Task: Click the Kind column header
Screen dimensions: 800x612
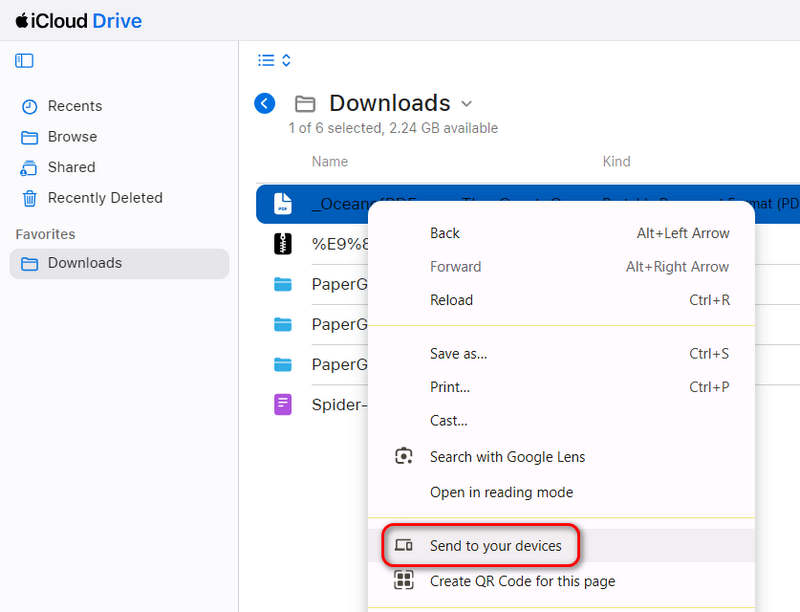Action: tap(616, 161)
